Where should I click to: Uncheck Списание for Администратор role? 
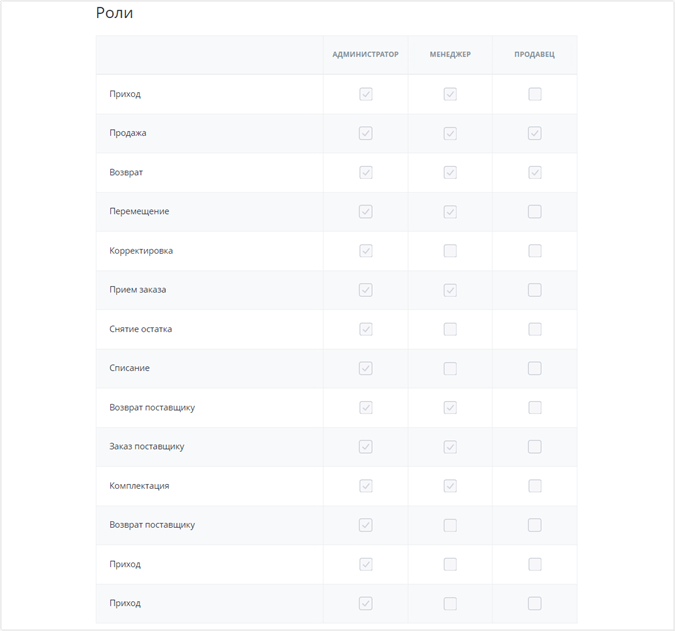pyautogui.click(x=365, y=368)
